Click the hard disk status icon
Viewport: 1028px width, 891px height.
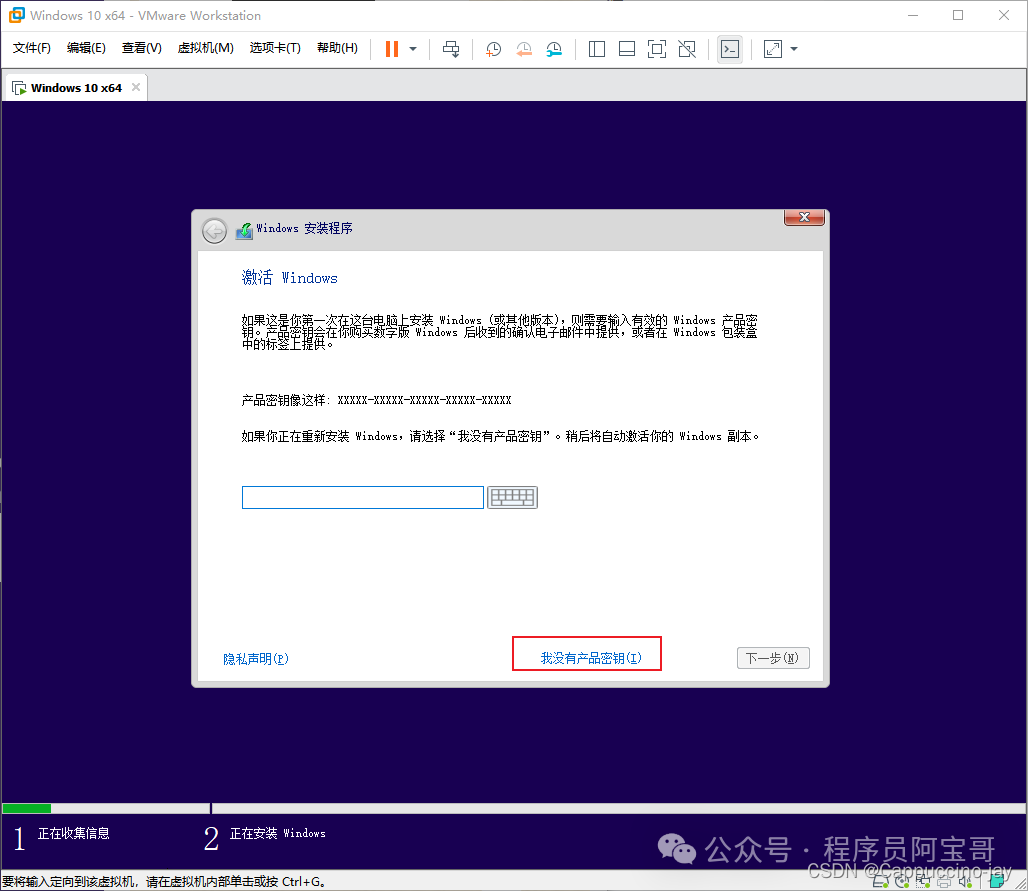(880, 881)
